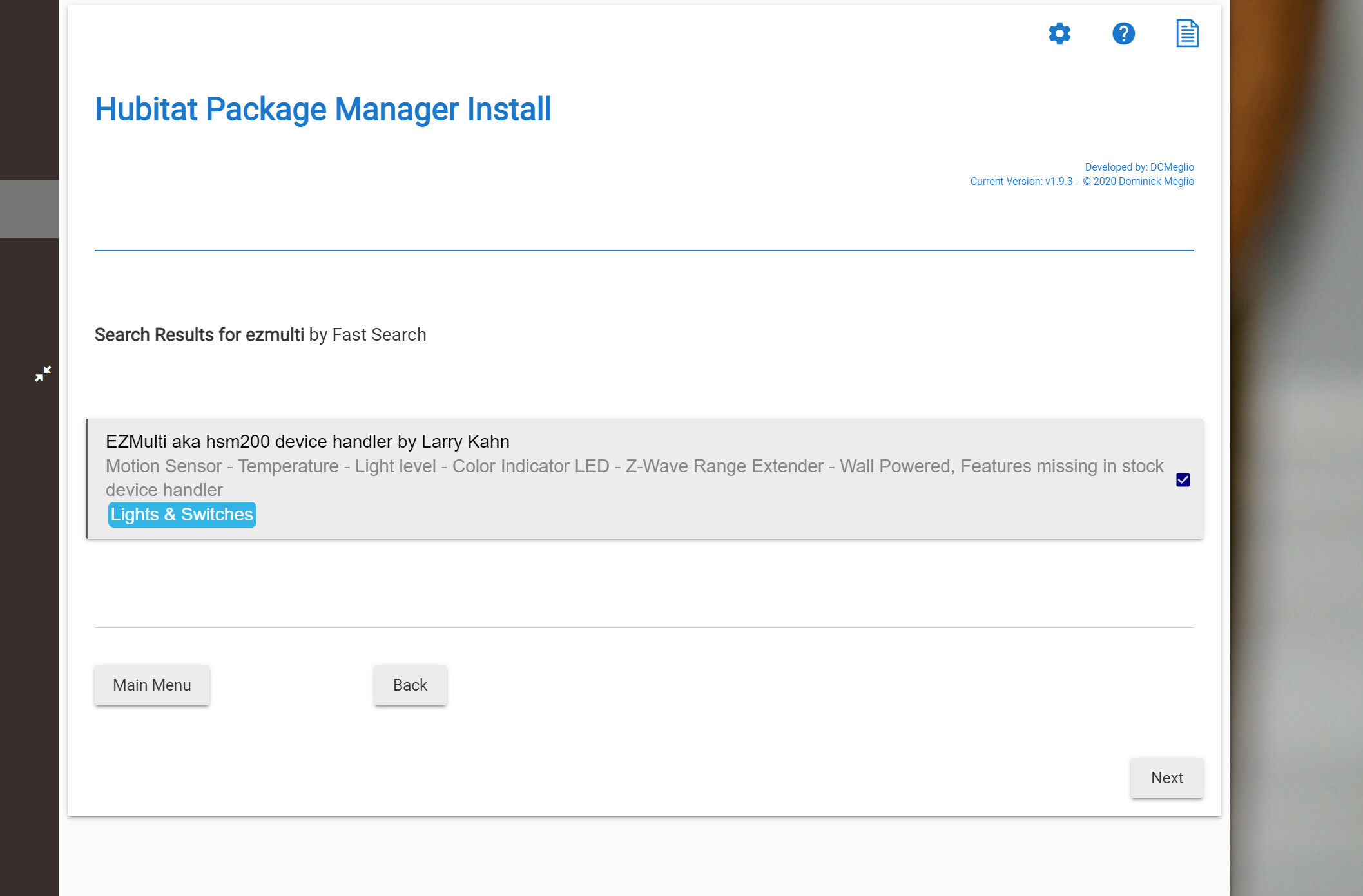Click the Lights & Switches tag
The width and height of the screenshot is (1363, 896).
(182, 515)
